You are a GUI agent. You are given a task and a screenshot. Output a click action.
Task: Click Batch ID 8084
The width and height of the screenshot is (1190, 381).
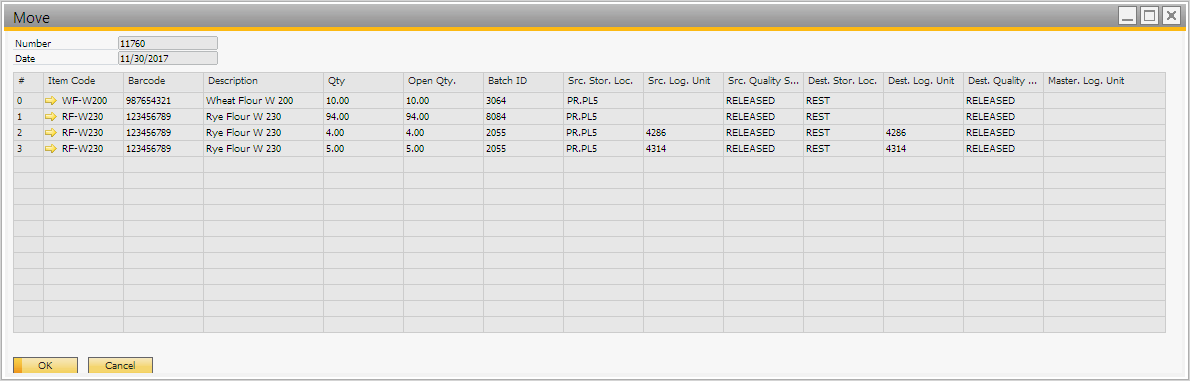coord(523,117)
